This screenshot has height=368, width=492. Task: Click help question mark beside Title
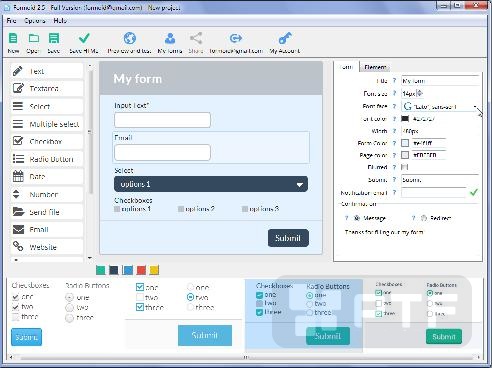(394, 81)
